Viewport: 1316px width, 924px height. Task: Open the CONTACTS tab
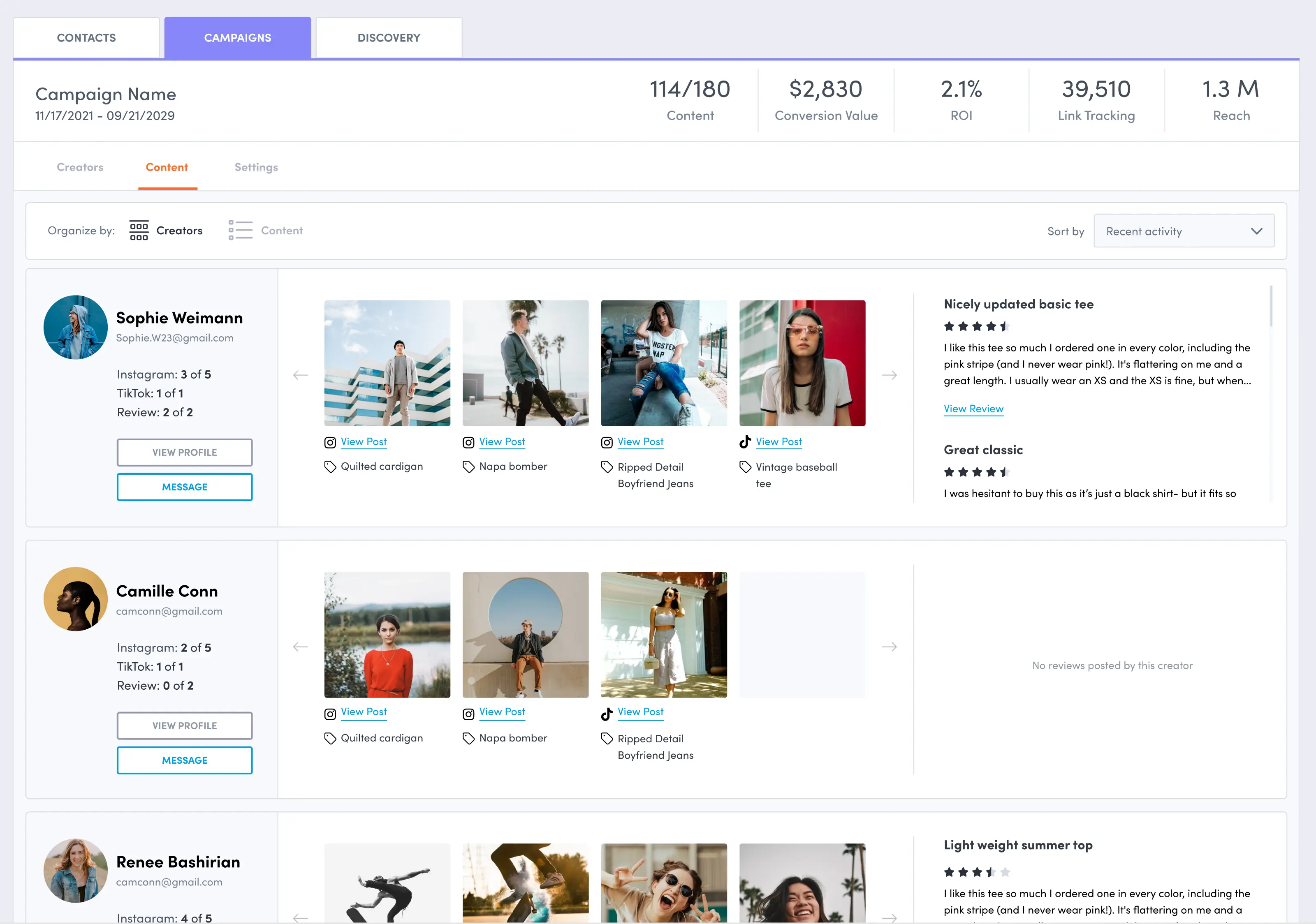click(x=86, y=37)
